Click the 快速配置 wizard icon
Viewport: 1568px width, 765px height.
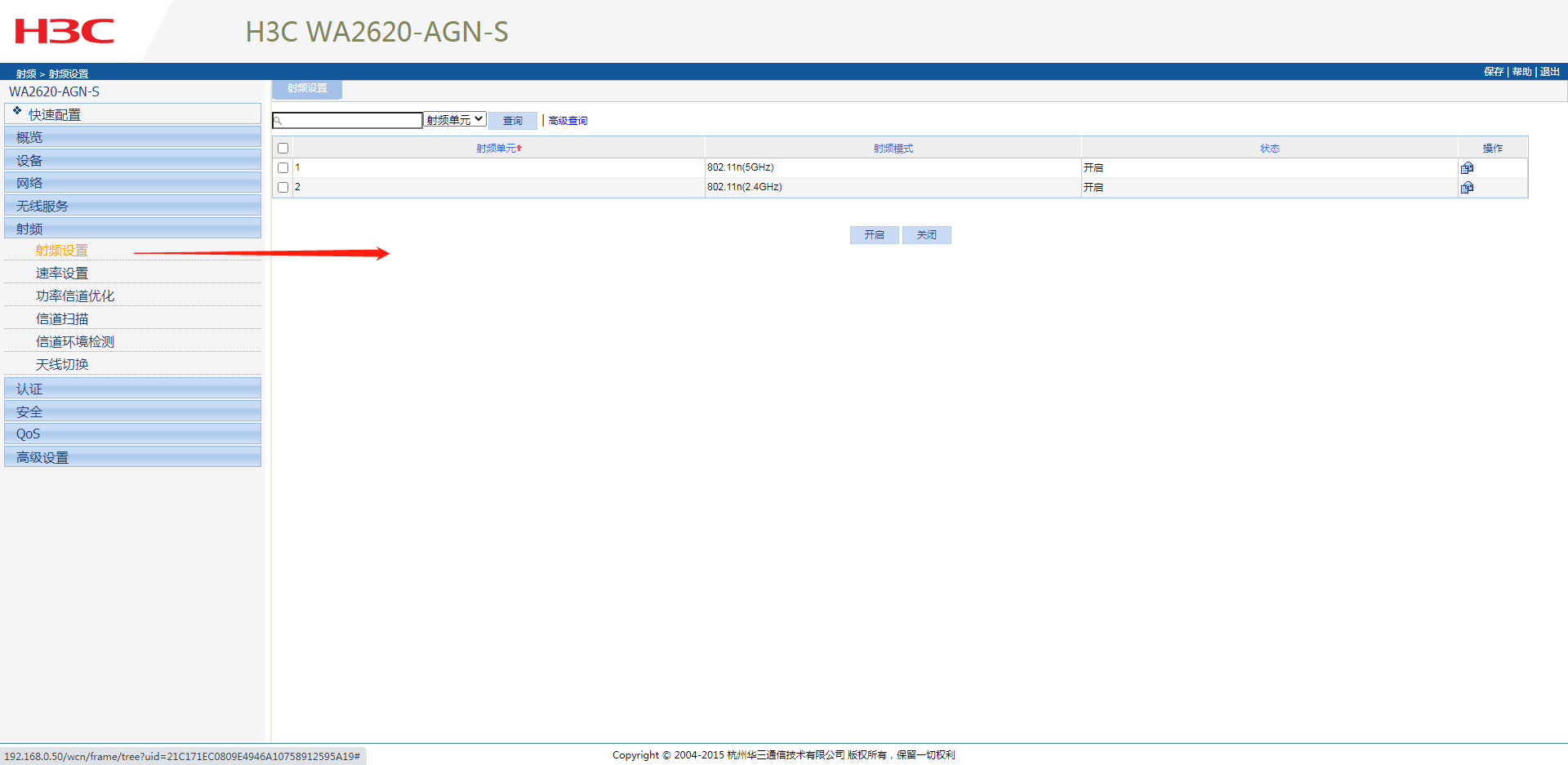pos(17,110)
